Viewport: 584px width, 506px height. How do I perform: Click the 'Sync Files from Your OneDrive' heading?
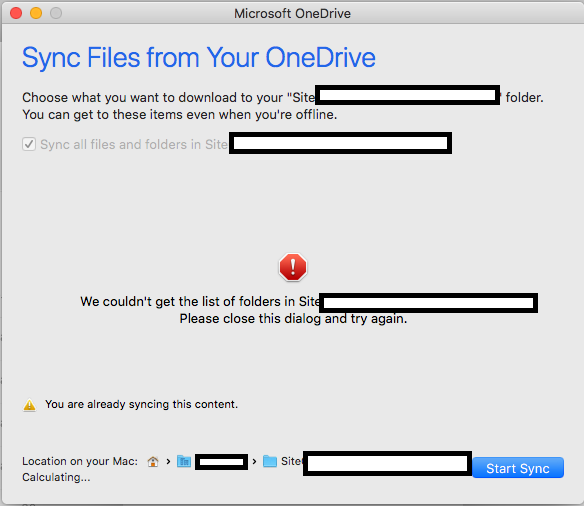[x=199, y=58]
